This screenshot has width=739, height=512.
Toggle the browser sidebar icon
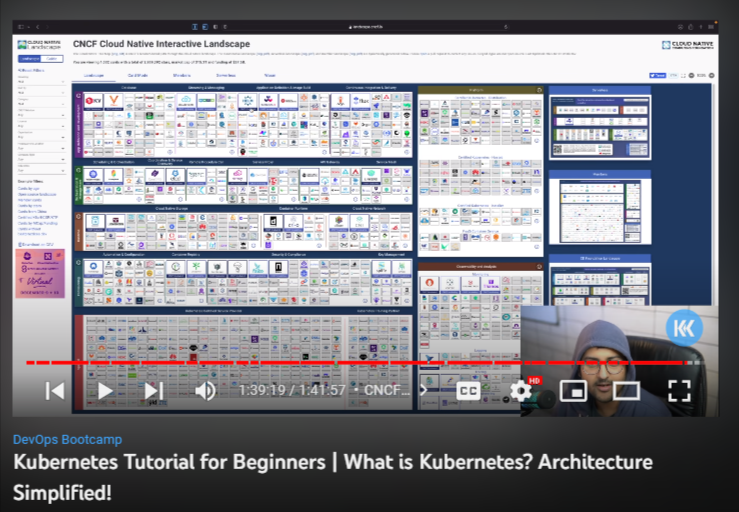point(21,27)
